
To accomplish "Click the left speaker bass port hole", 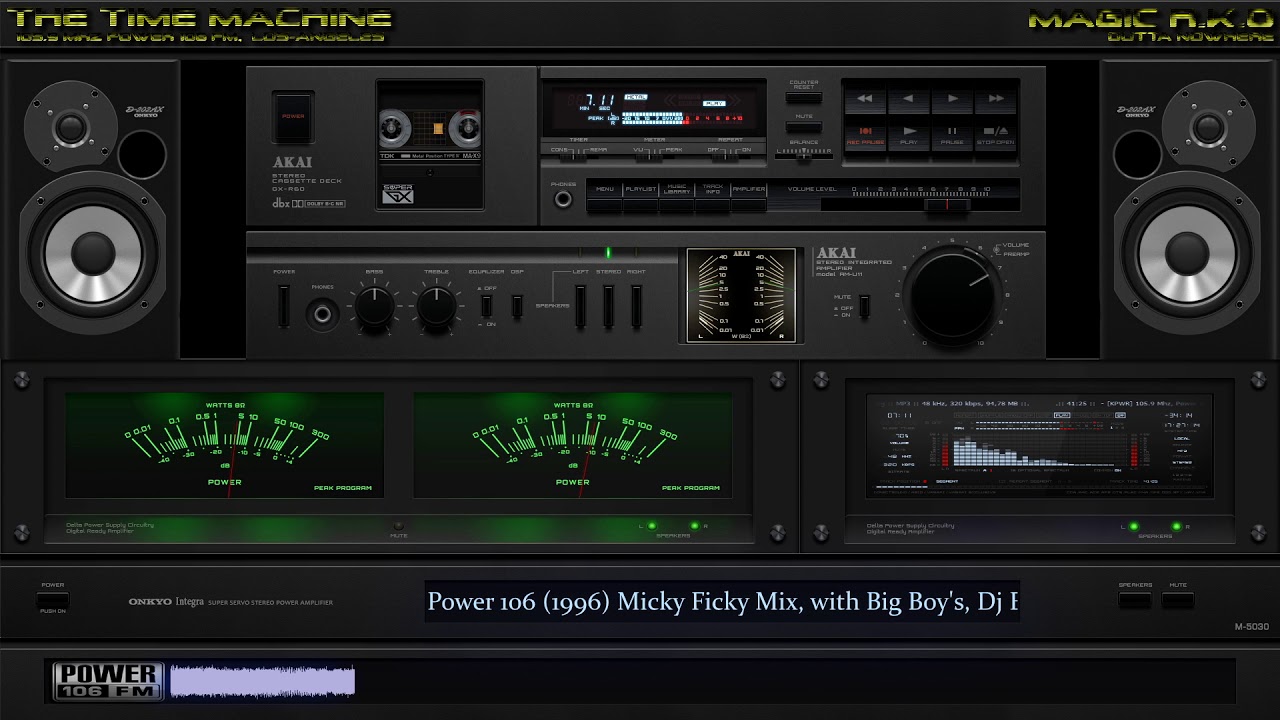I will [142, 154].
